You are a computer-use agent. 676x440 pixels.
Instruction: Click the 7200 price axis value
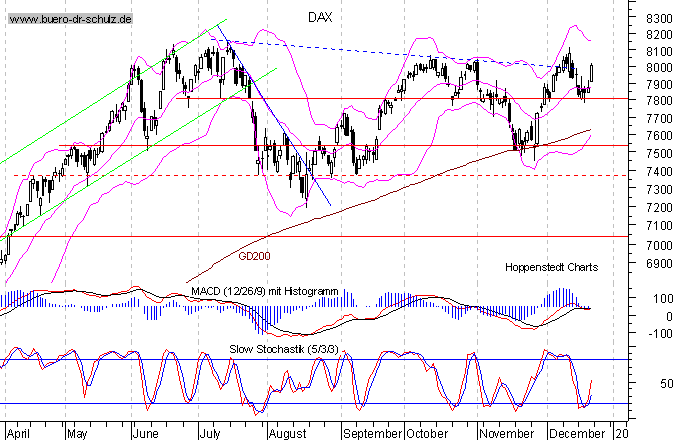(660, 207)
